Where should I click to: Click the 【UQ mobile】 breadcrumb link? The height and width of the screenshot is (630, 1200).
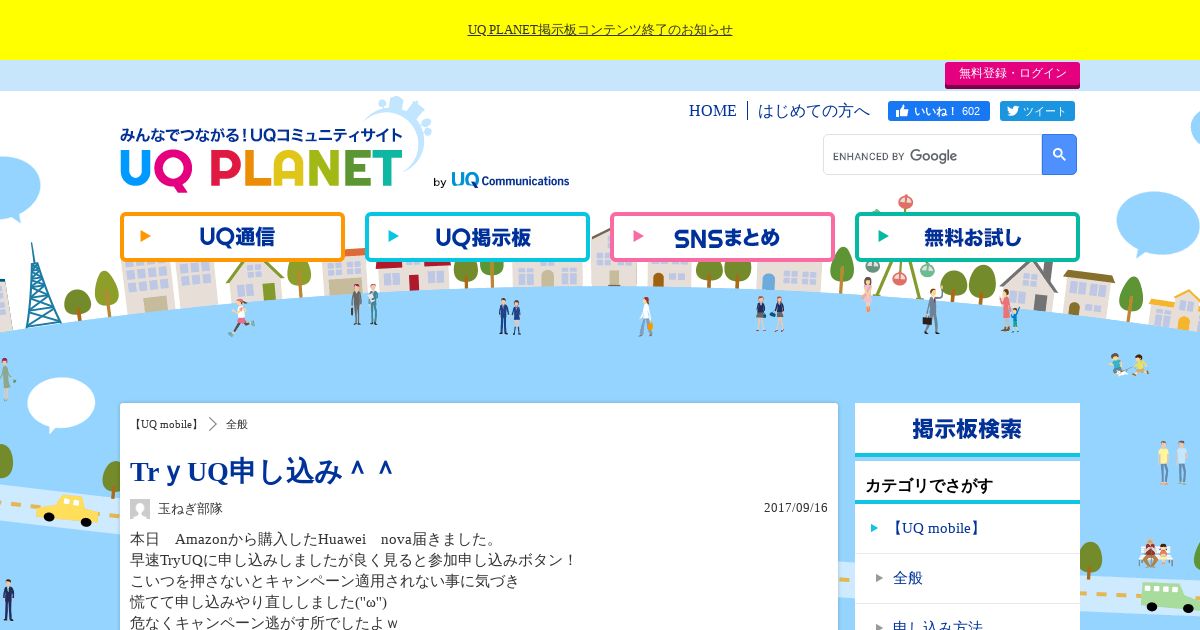(166, 424)
